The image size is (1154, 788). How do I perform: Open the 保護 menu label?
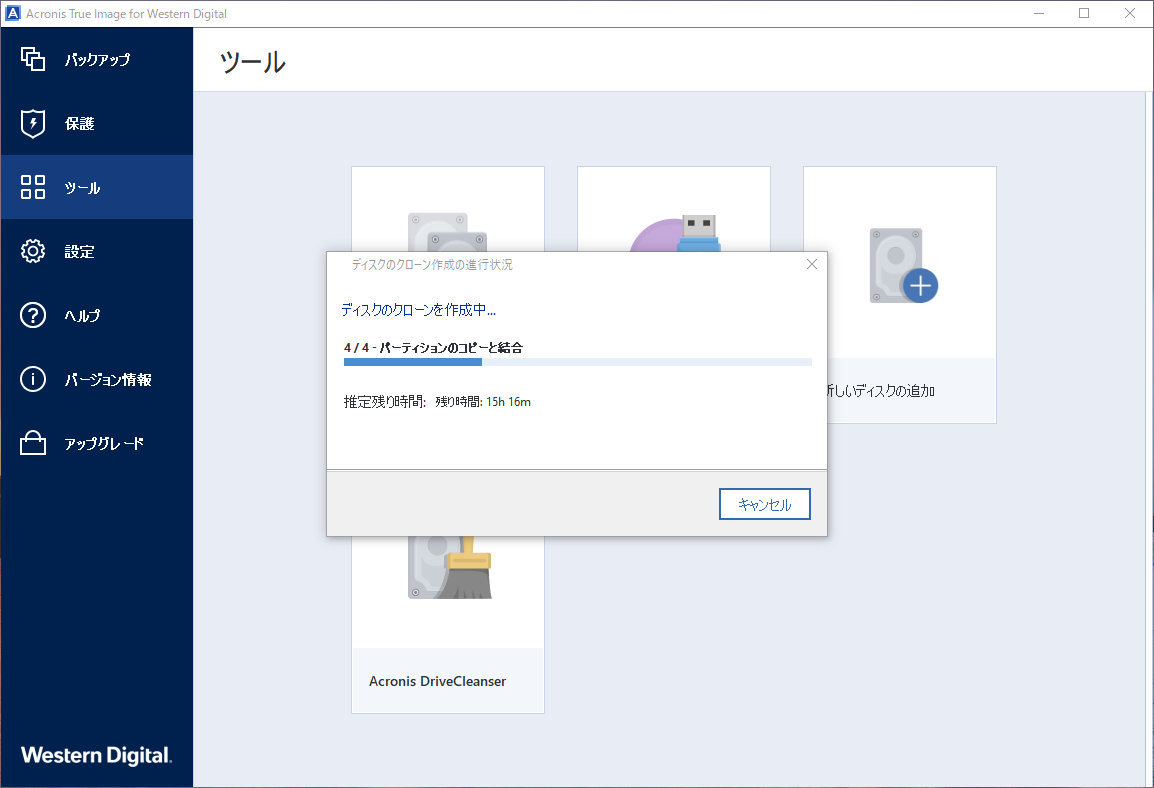[x=79, y=124]
